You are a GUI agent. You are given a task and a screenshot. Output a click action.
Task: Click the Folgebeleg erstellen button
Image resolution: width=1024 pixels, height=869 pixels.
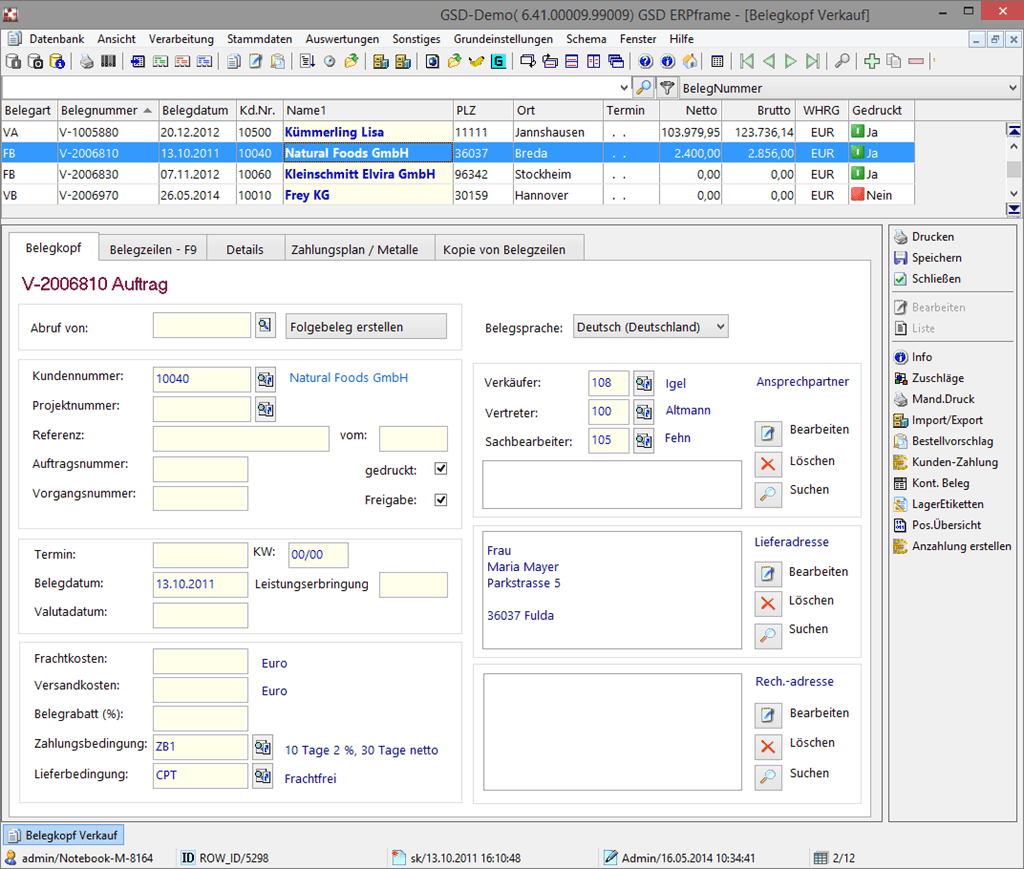pyautogui.click(x=366, y=326)
